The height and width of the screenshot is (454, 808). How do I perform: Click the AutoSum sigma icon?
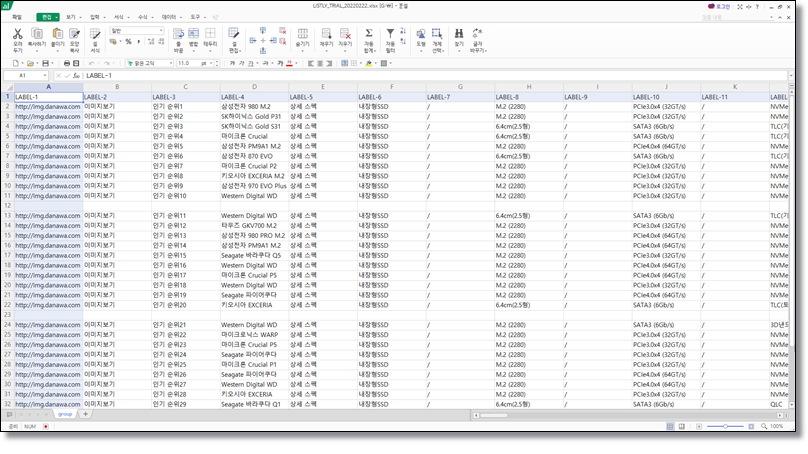pyautogui.click(x=369, y=33)
